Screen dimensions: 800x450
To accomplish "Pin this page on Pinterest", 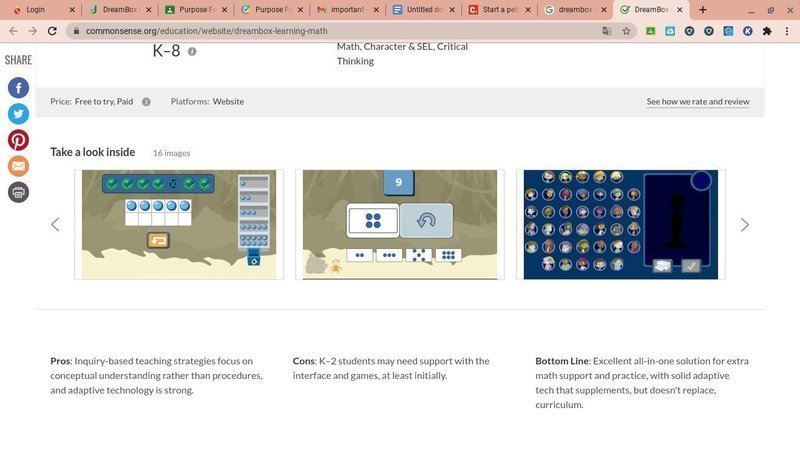I will [18, 140].
